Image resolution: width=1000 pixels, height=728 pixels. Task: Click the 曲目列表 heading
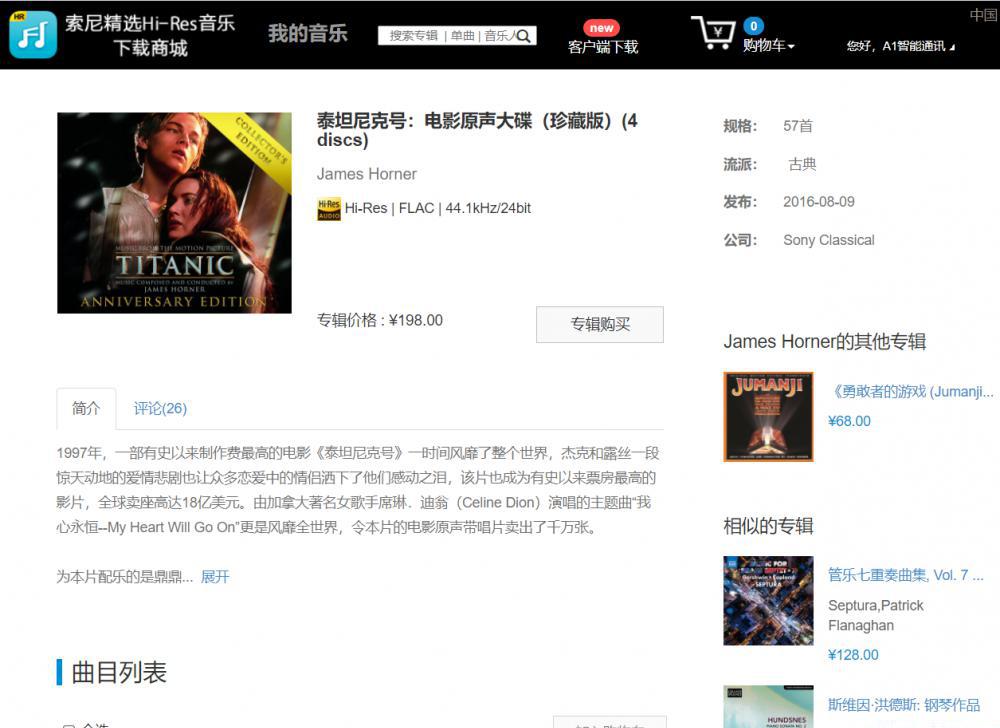click(x=119, y=673)
